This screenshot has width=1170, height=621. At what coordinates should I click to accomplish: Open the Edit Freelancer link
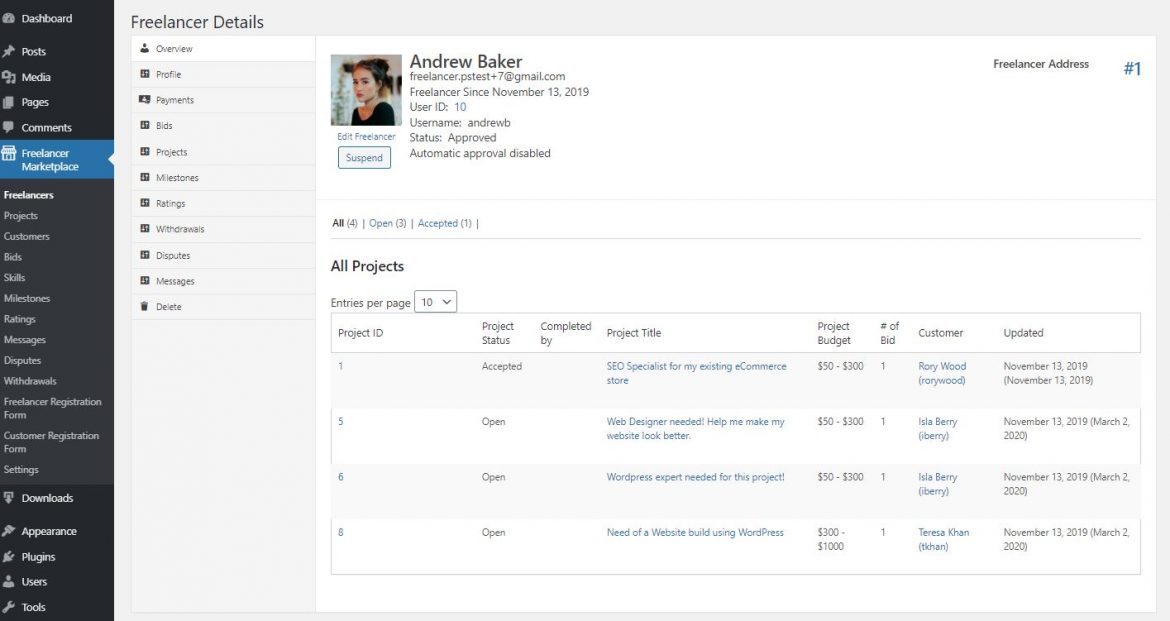pos(366,136)
